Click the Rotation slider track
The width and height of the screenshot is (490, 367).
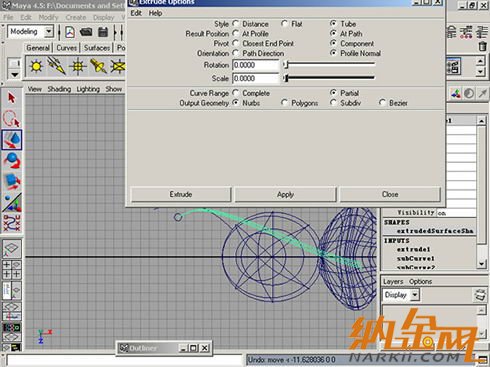pyautogui.click(x=330, y=65)
